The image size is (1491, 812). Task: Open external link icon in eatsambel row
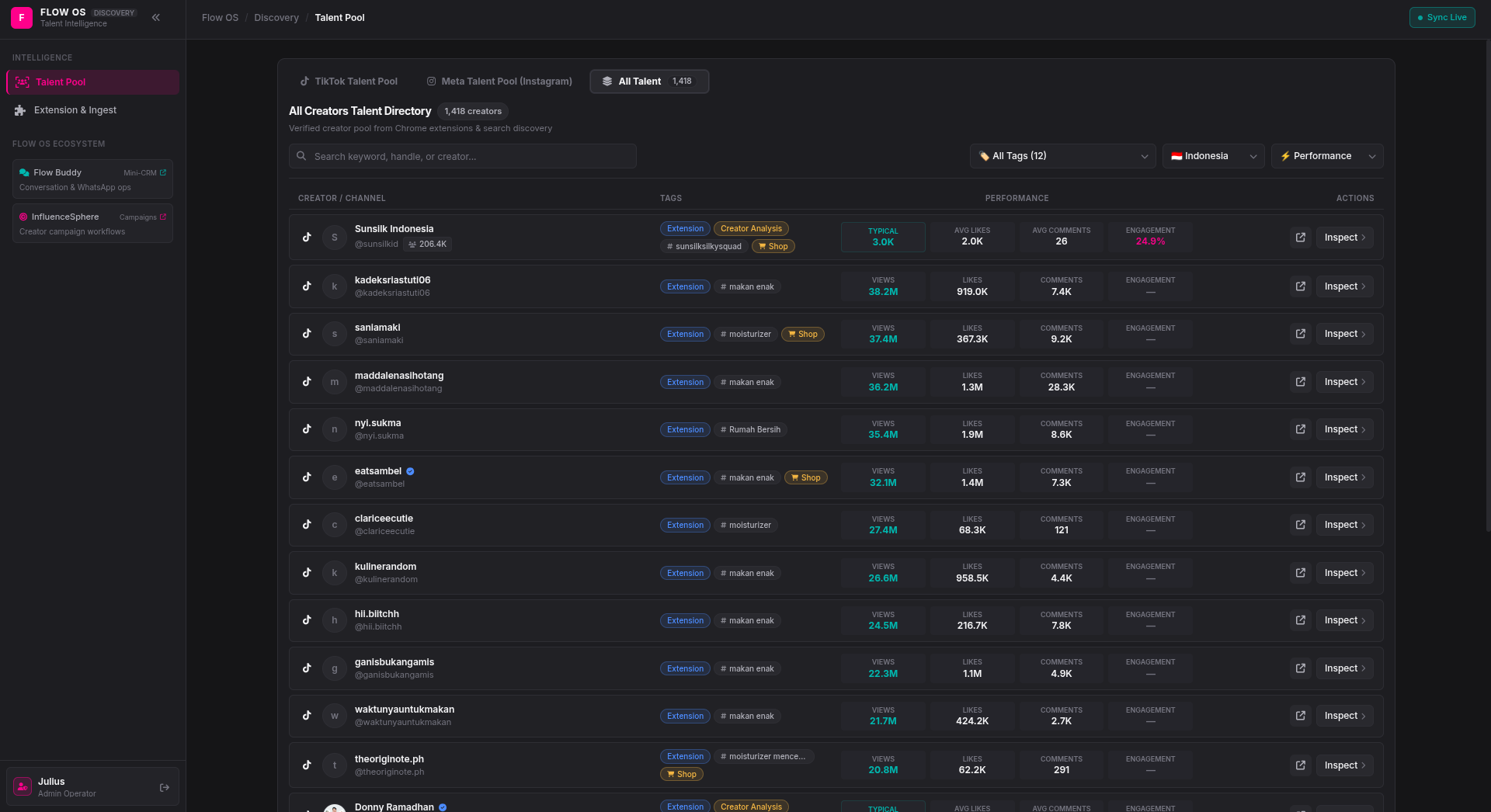(x=1301, y=477)
